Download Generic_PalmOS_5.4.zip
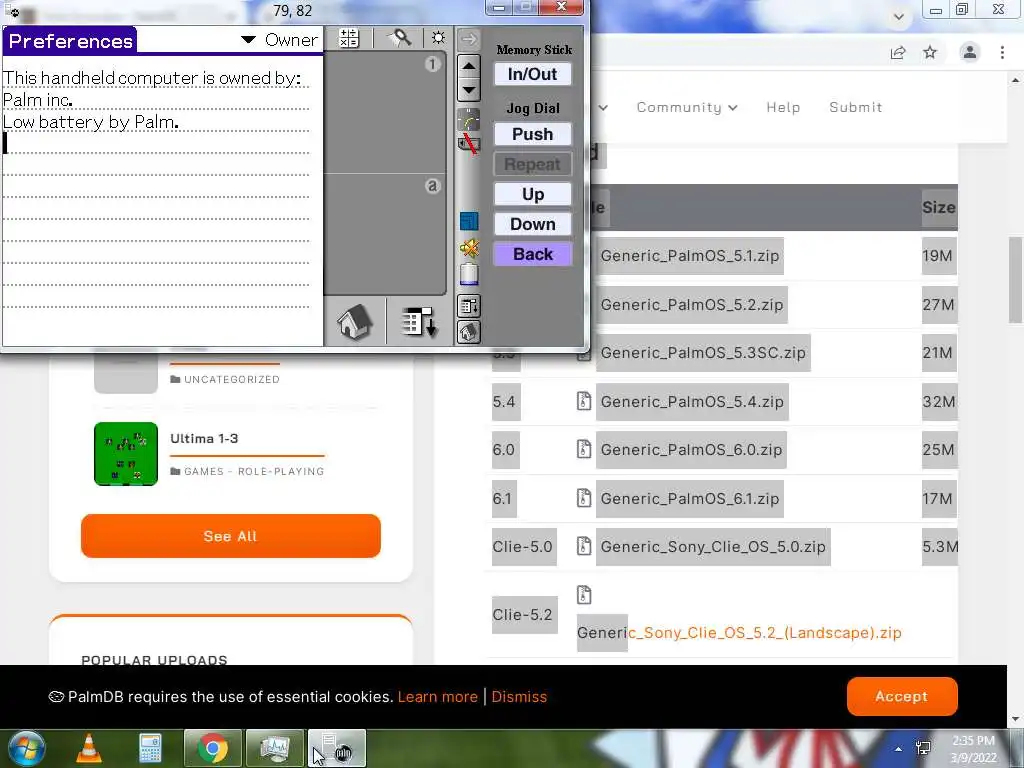This screenshot has height=768, width=1024. (692, 401)
